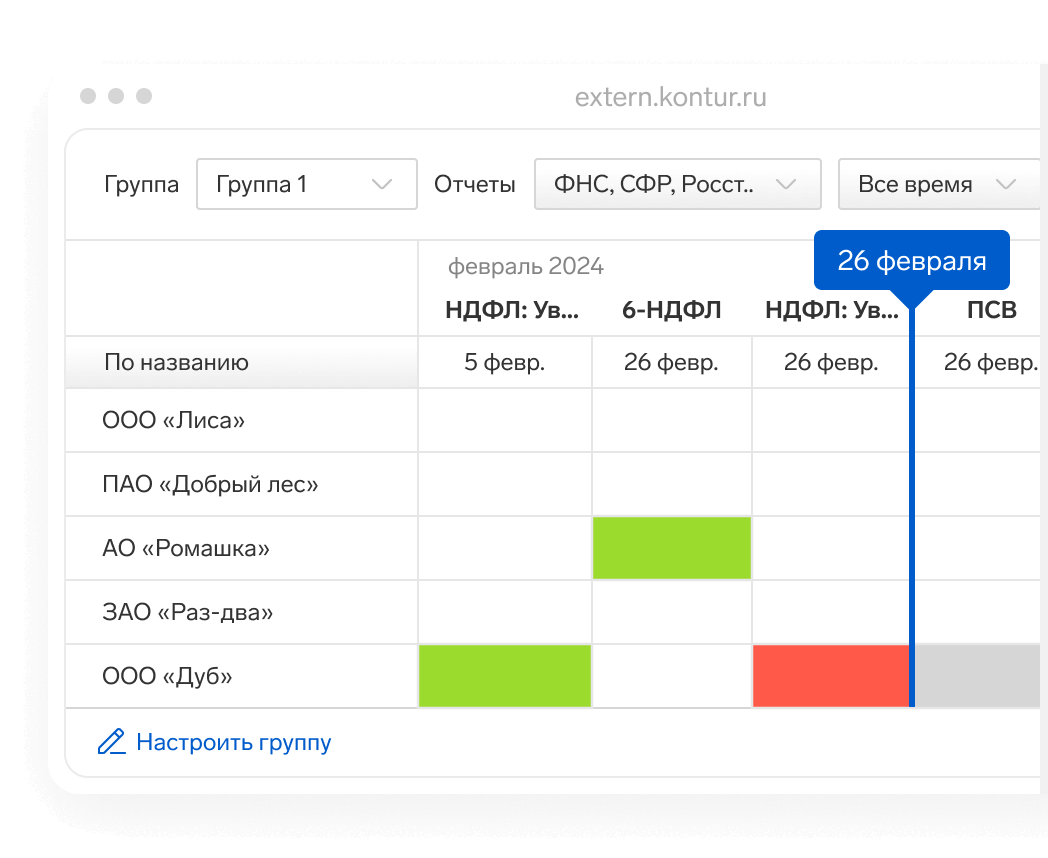The width and height of the screenshot is (1048, 858).
Task: Click the red НДФЛ cell for ООО «Дуб»
Action: tap(830, 676)
